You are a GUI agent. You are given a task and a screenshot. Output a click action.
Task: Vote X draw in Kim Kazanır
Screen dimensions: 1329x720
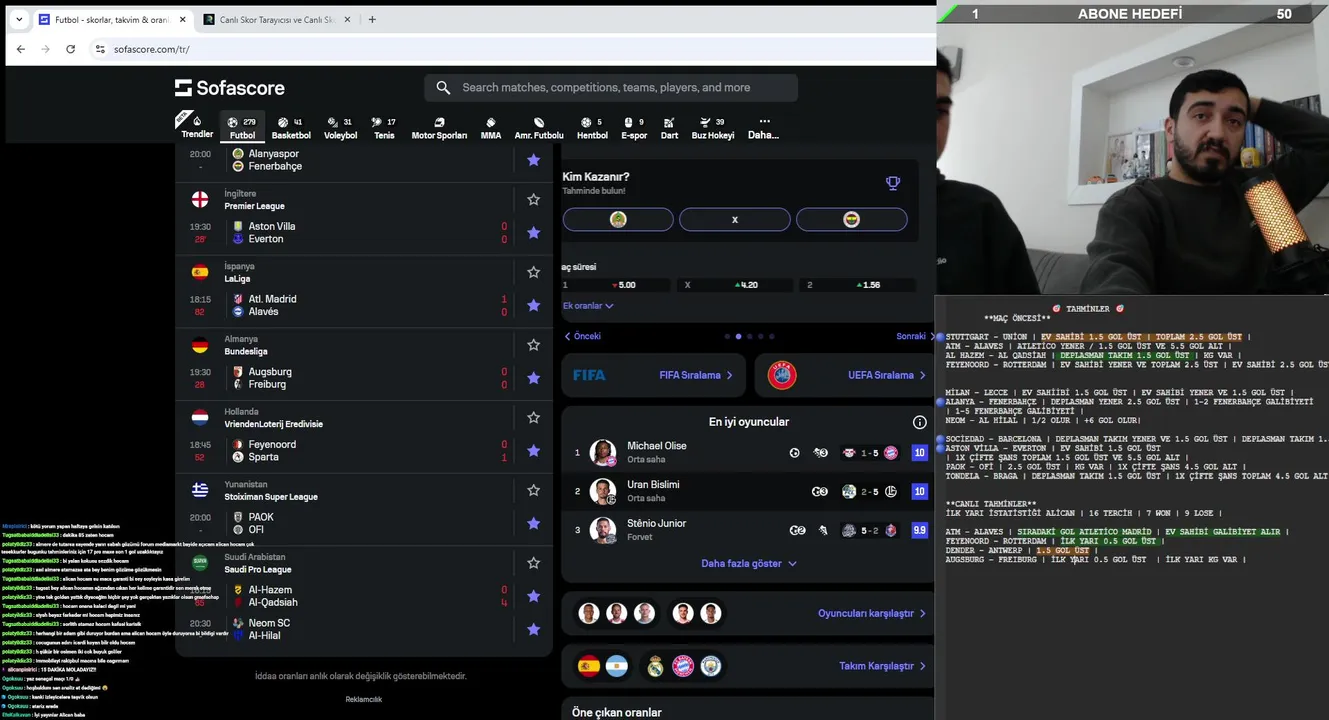click(735, 220)
